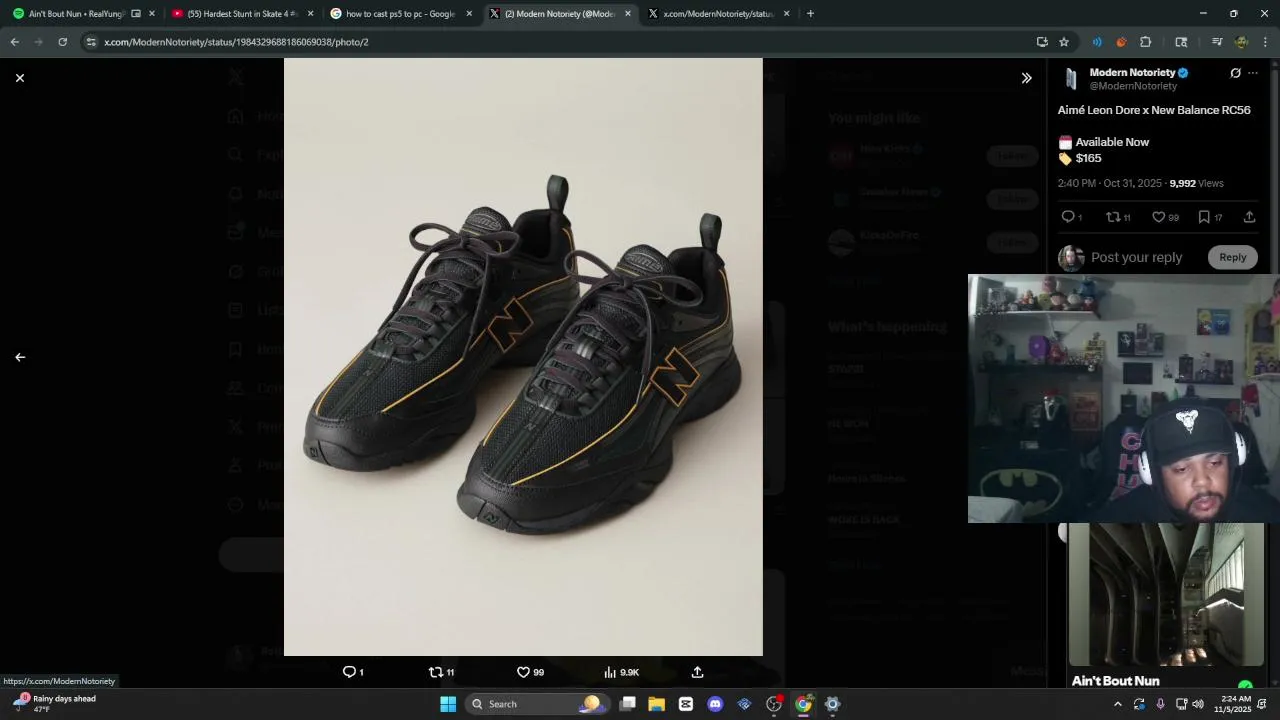The height and width of the screenshot is (720, 1280).
Task: Bookmark this page with the star icon
Action: [1064, 42]
